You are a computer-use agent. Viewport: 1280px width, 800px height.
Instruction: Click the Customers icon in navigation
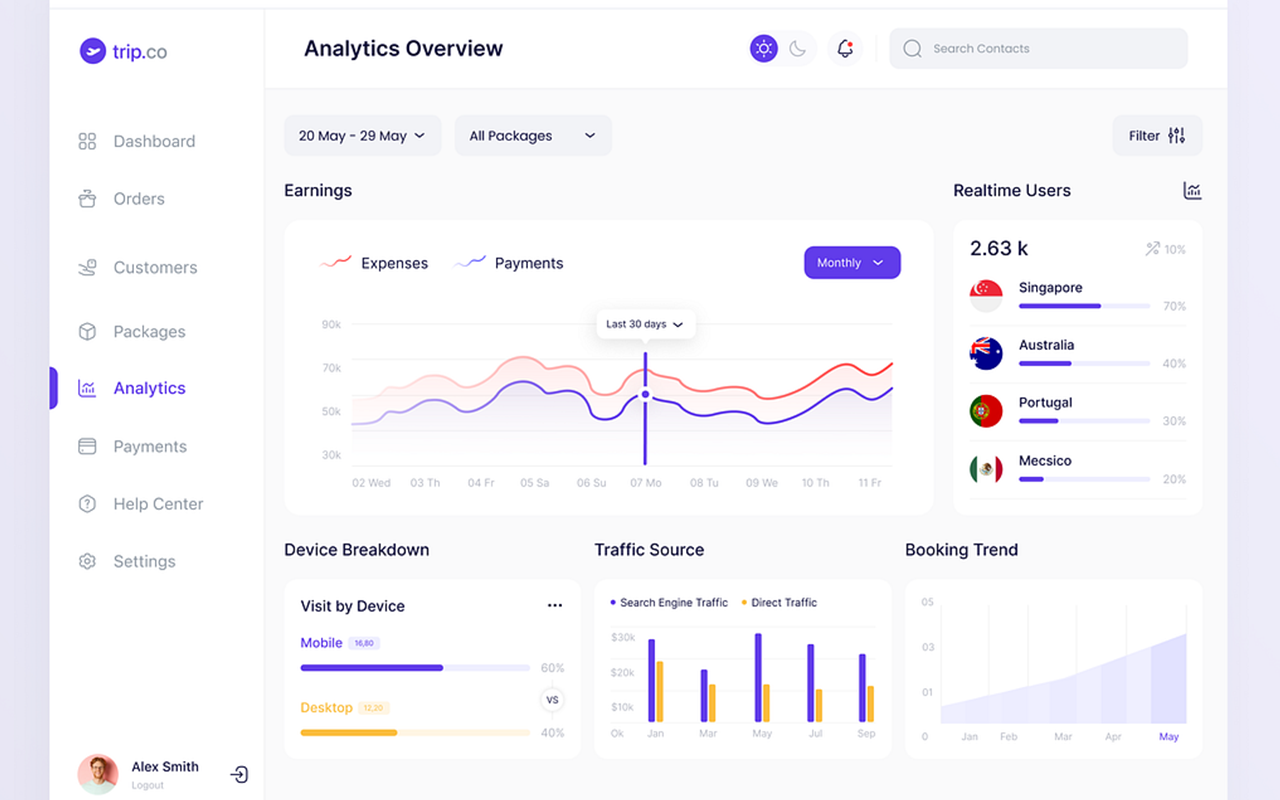pos(86,267)
